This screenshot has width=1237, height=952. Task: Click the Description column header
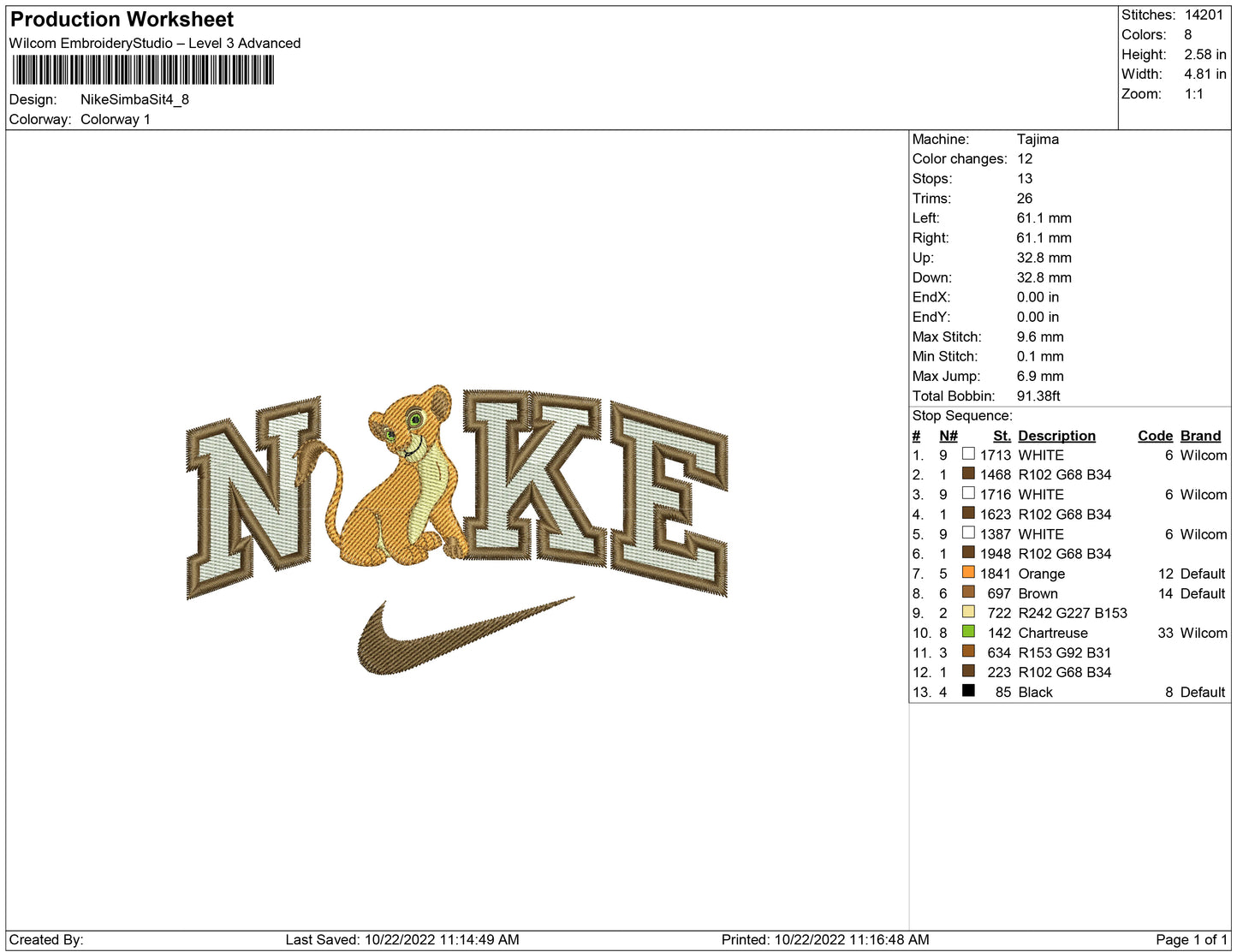1056,436
